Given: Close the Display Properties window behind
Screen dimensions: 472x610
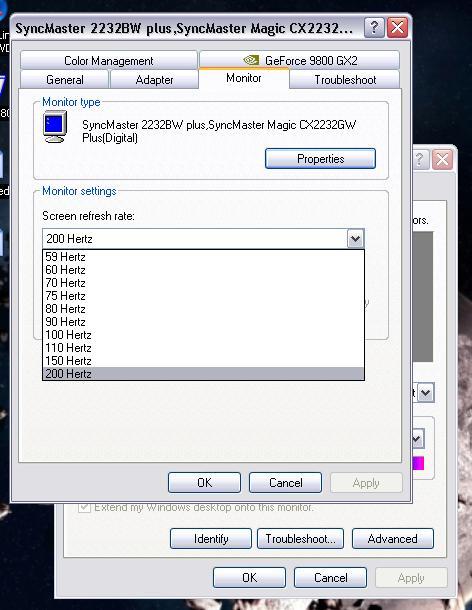Looking at the screenshot, I should click(x=442, y=160).
